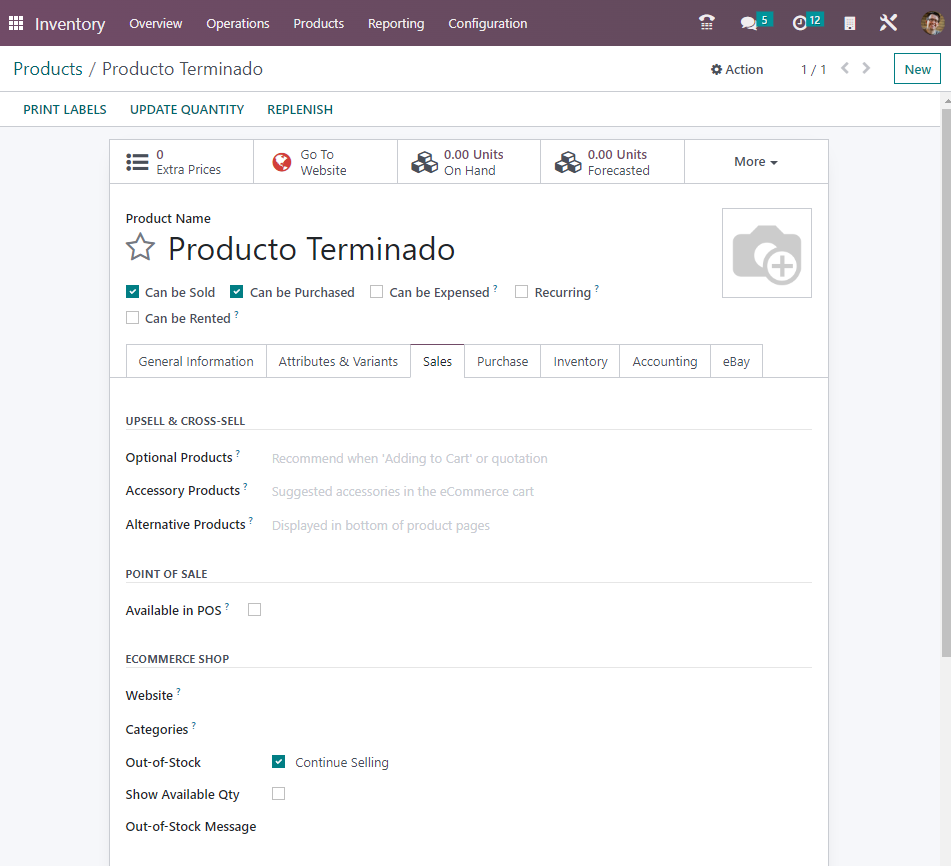Upload product image via camera placeholder
Viewport: 951px width, 866px height.
point(766,253)
